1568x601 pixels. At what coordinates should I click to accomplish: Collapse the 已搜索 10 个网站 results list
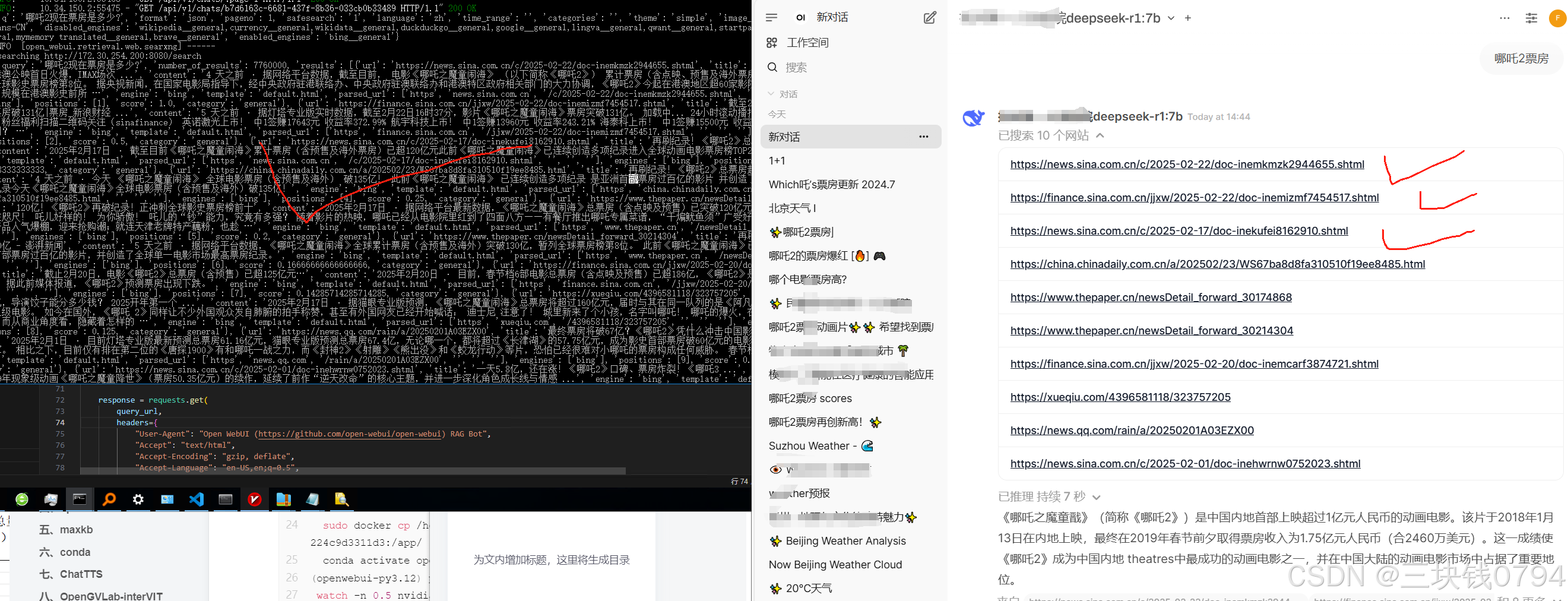coord(1051,135)
